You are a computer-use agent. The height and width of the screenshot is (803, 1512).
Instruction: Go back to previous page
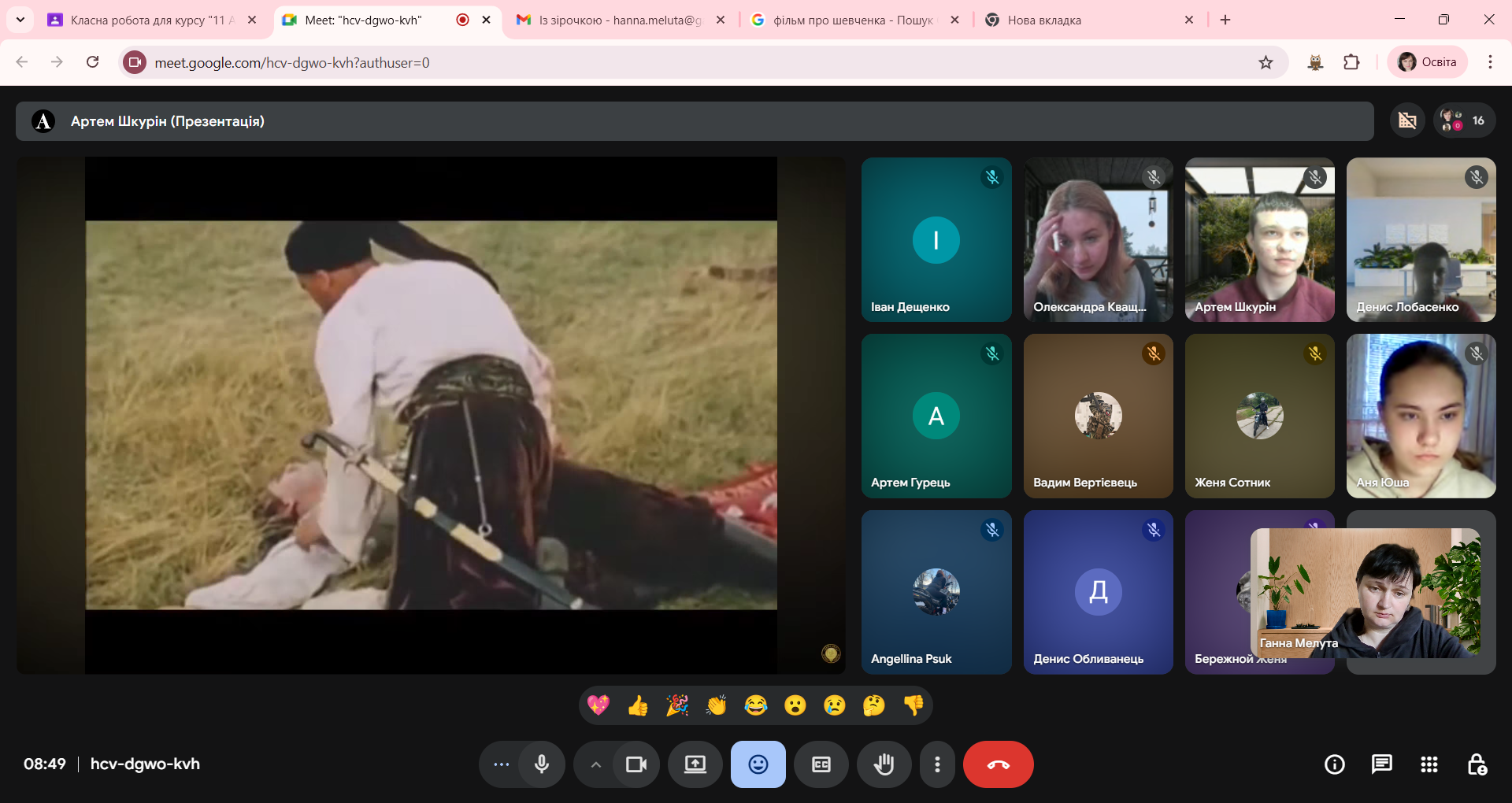(x=22, y=62)
